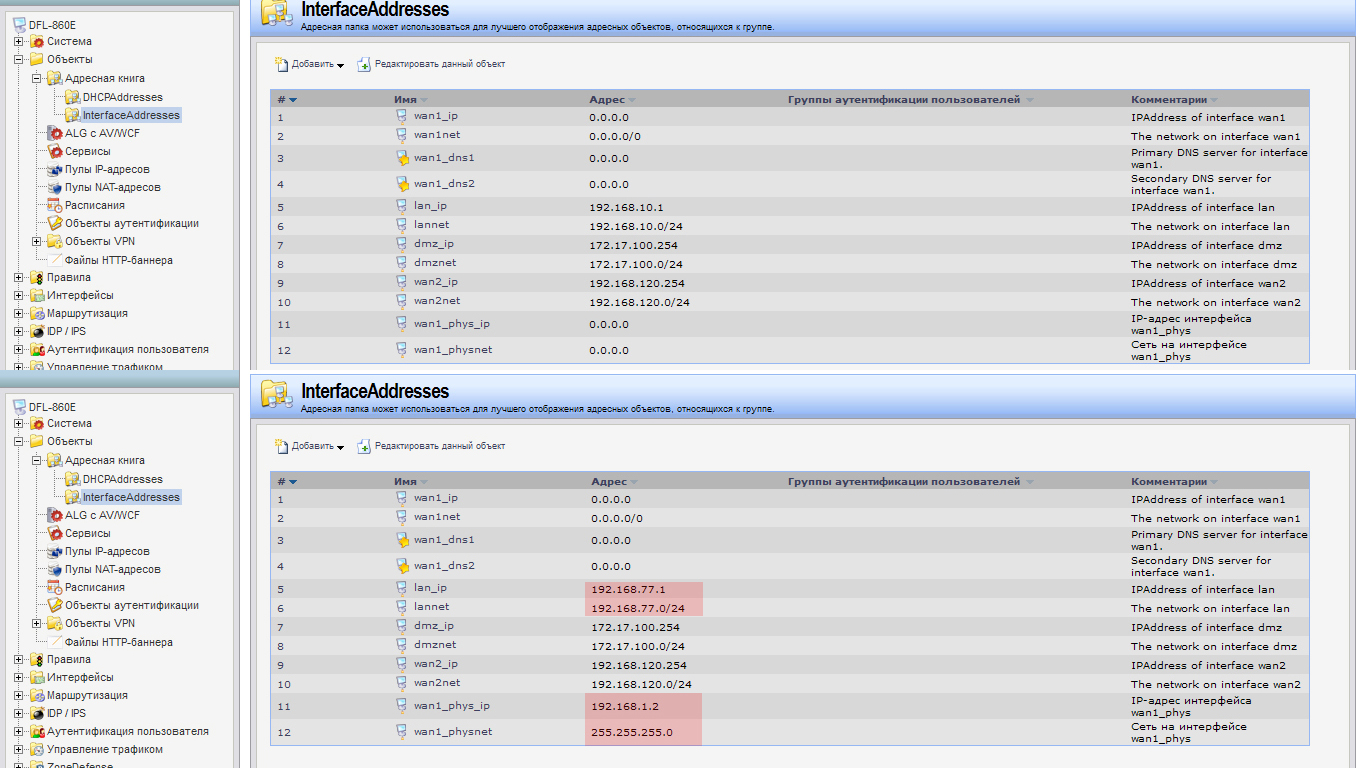Select InterfaceAddresses in the upper tree
1366x768 pixels.
tap(131, 115)
